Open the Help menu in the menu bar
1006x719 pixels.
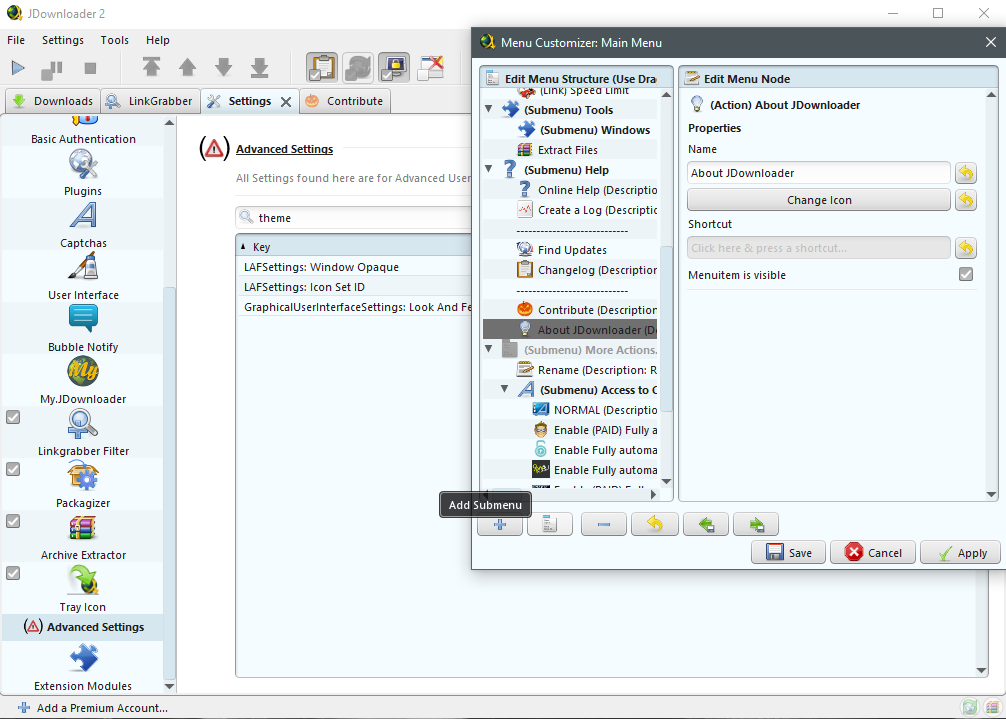click(x=158, y=40)
